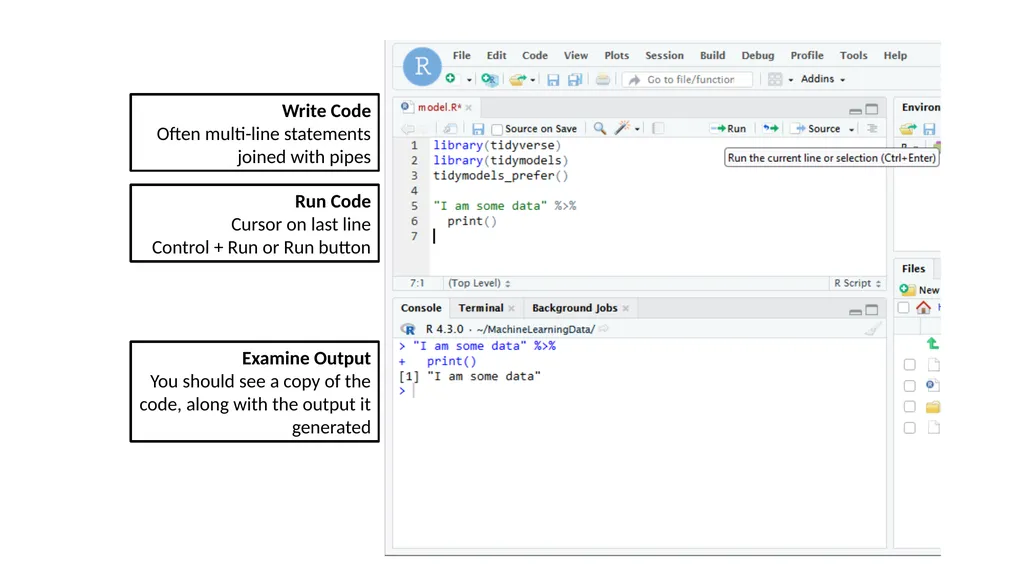Switch to the Console tab

click(421, 308)
